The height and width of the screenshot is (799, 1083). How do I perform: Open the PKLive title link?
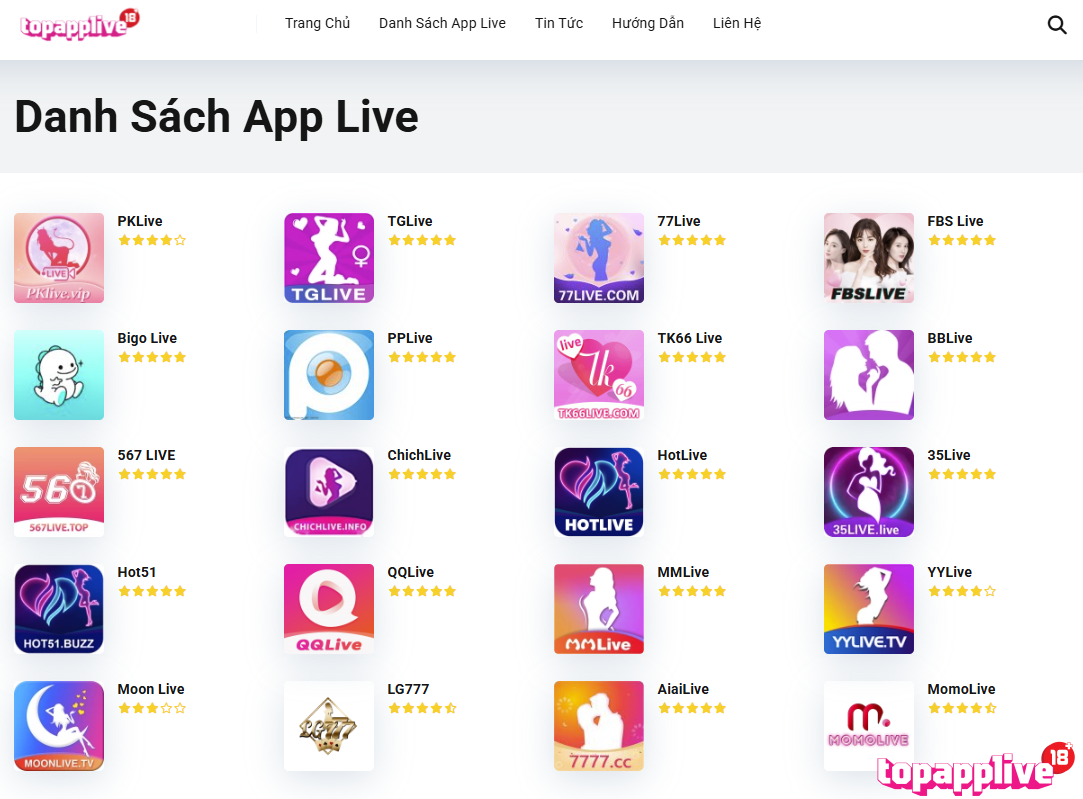140,221
